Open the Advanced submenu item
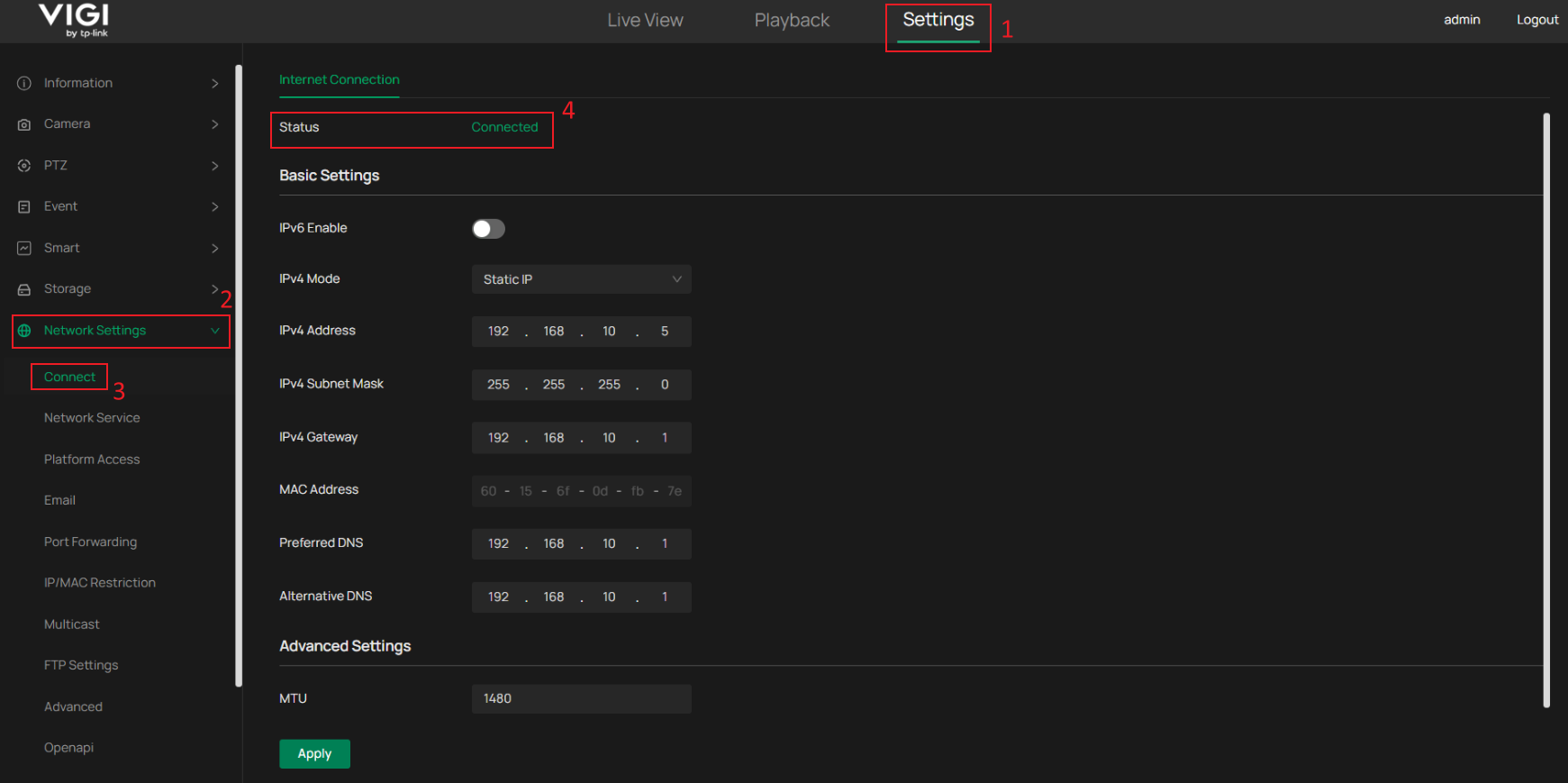The image size is (1568, 783). click(x=73, y=706)
